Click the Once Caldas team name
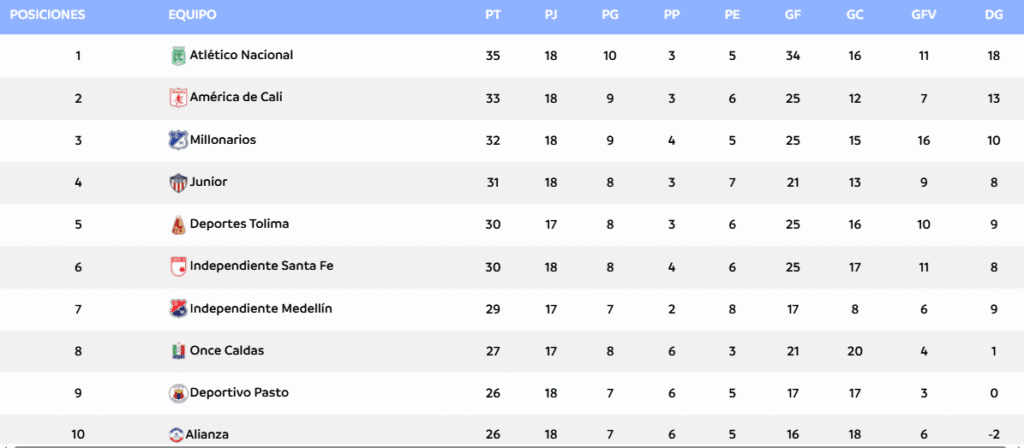 pos(227,351)
